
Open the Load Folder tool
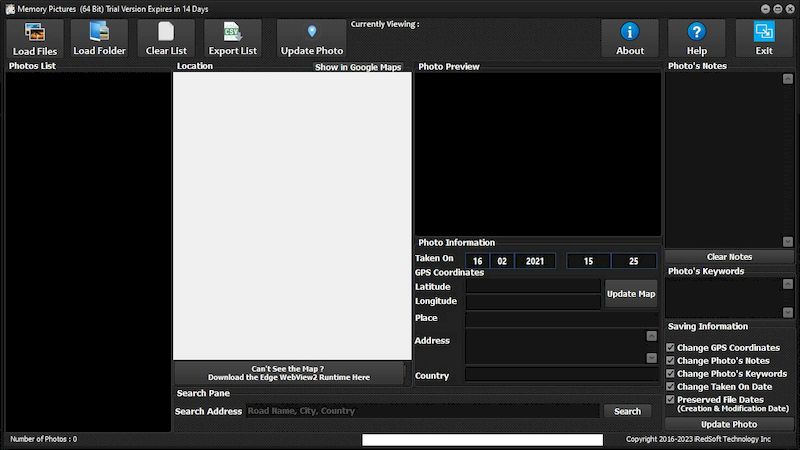point(99,39)
